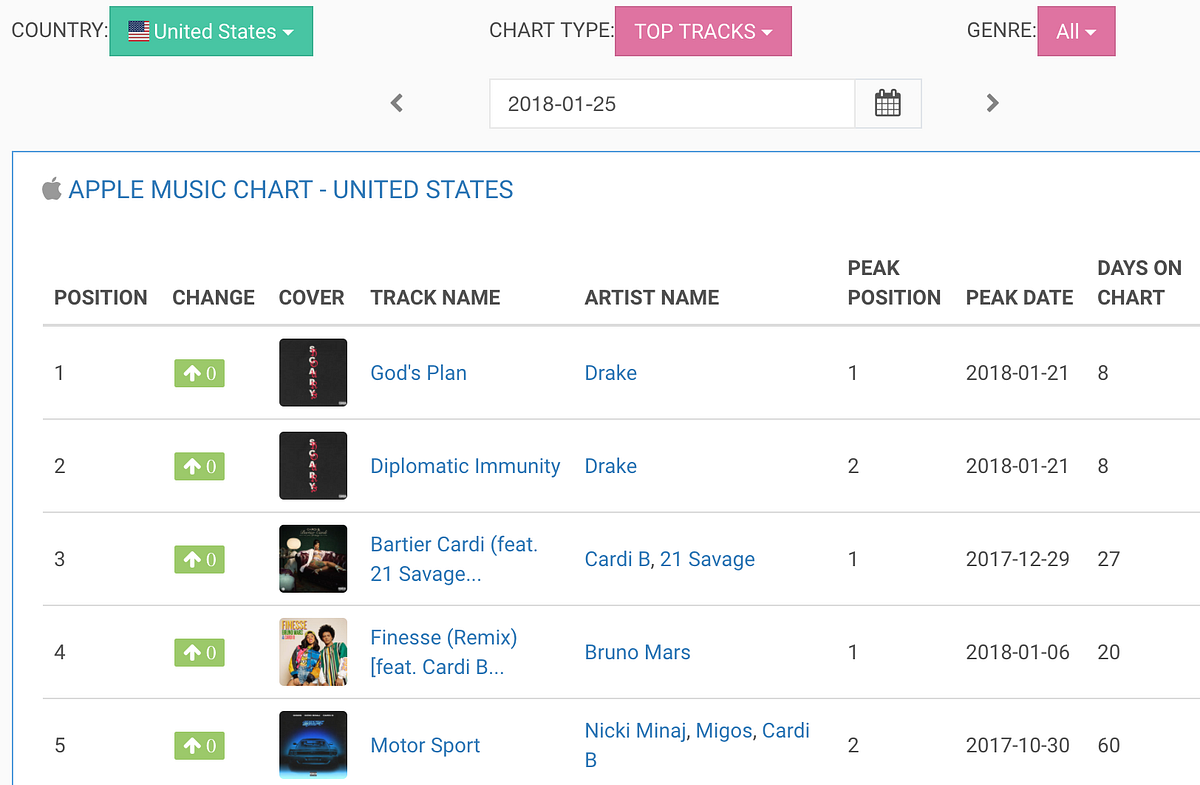Screen dimensions: 1200x785
Task: Click the 21 Savage artist link
Action: tap(707, 559)
